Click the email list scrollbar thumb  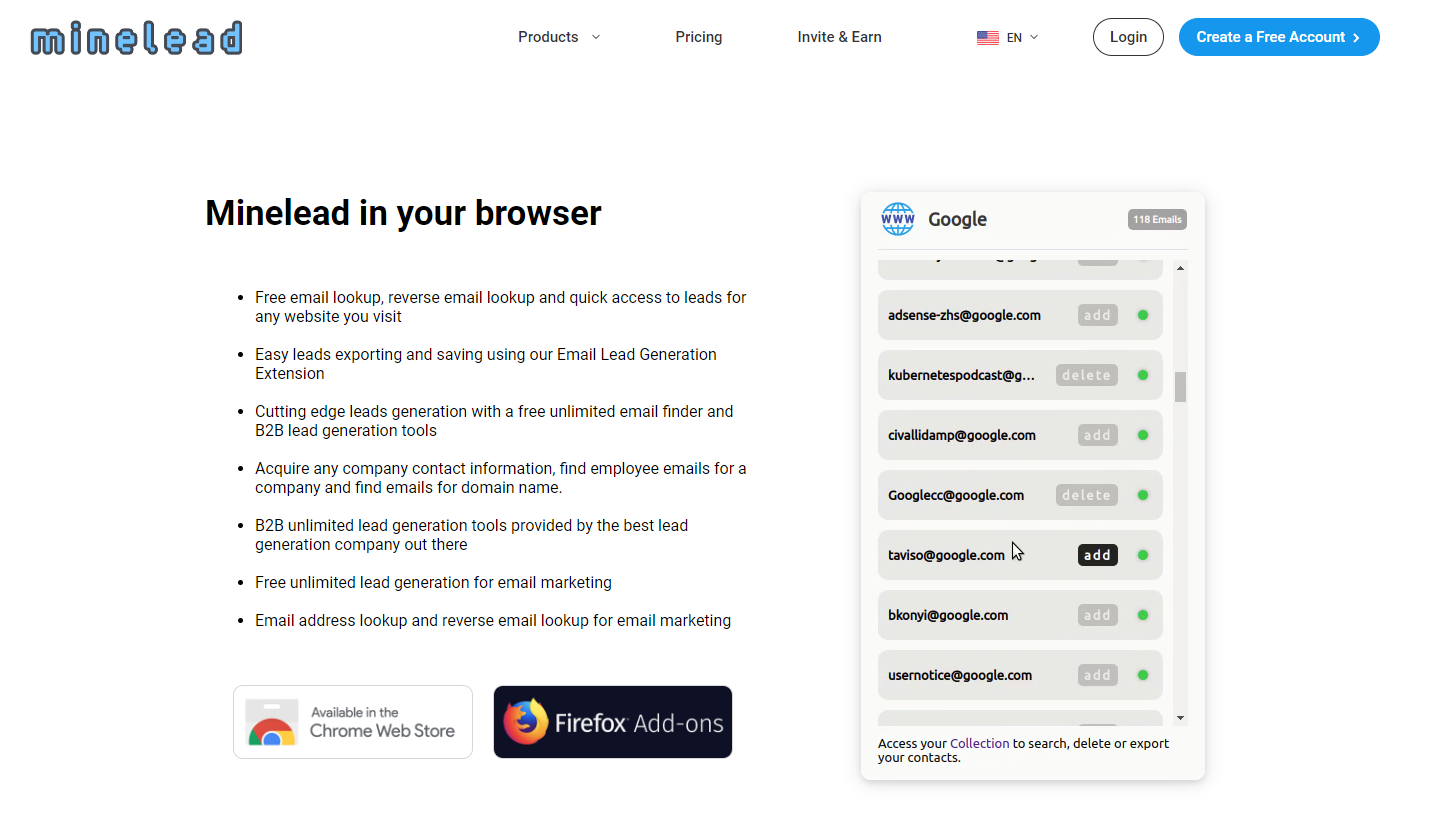(x=1180, y=387)
